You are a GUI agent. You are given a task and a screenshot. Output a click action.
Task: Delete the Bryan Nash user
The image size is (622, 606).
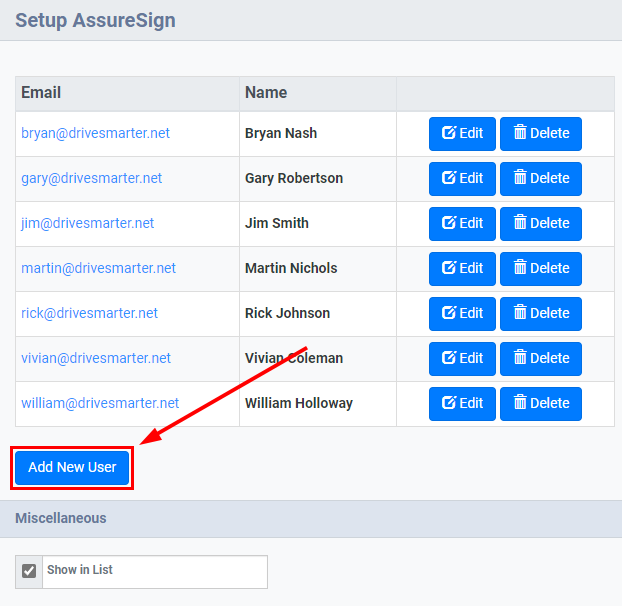(541, 134)
